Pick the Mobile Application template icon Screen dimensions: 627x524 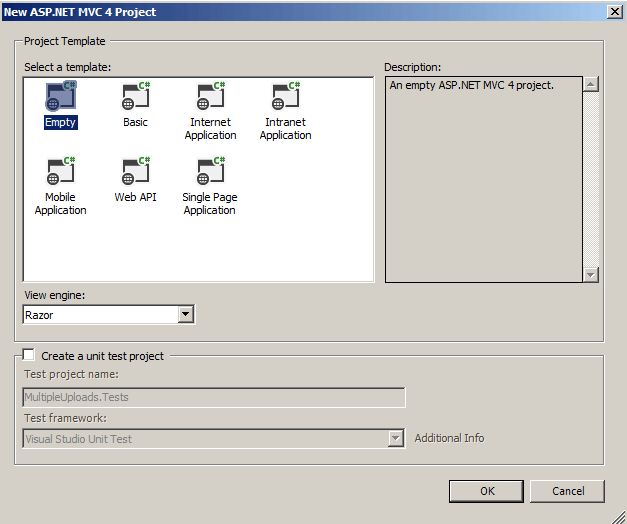pos(61,170)
